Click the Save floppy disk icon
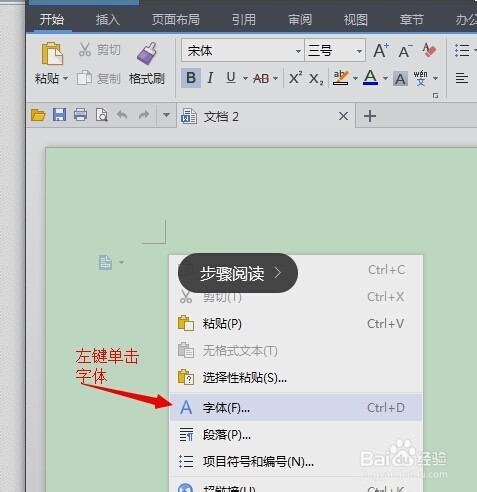Screen dimensions: 477x492 (x=59, y=115)
